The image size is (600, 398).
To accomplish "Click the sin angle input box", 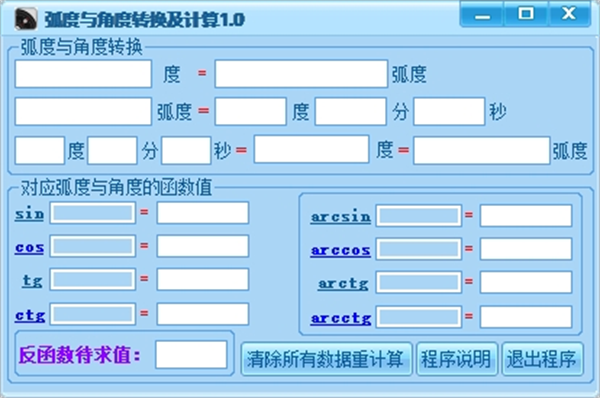I will (x=93, y=213).
